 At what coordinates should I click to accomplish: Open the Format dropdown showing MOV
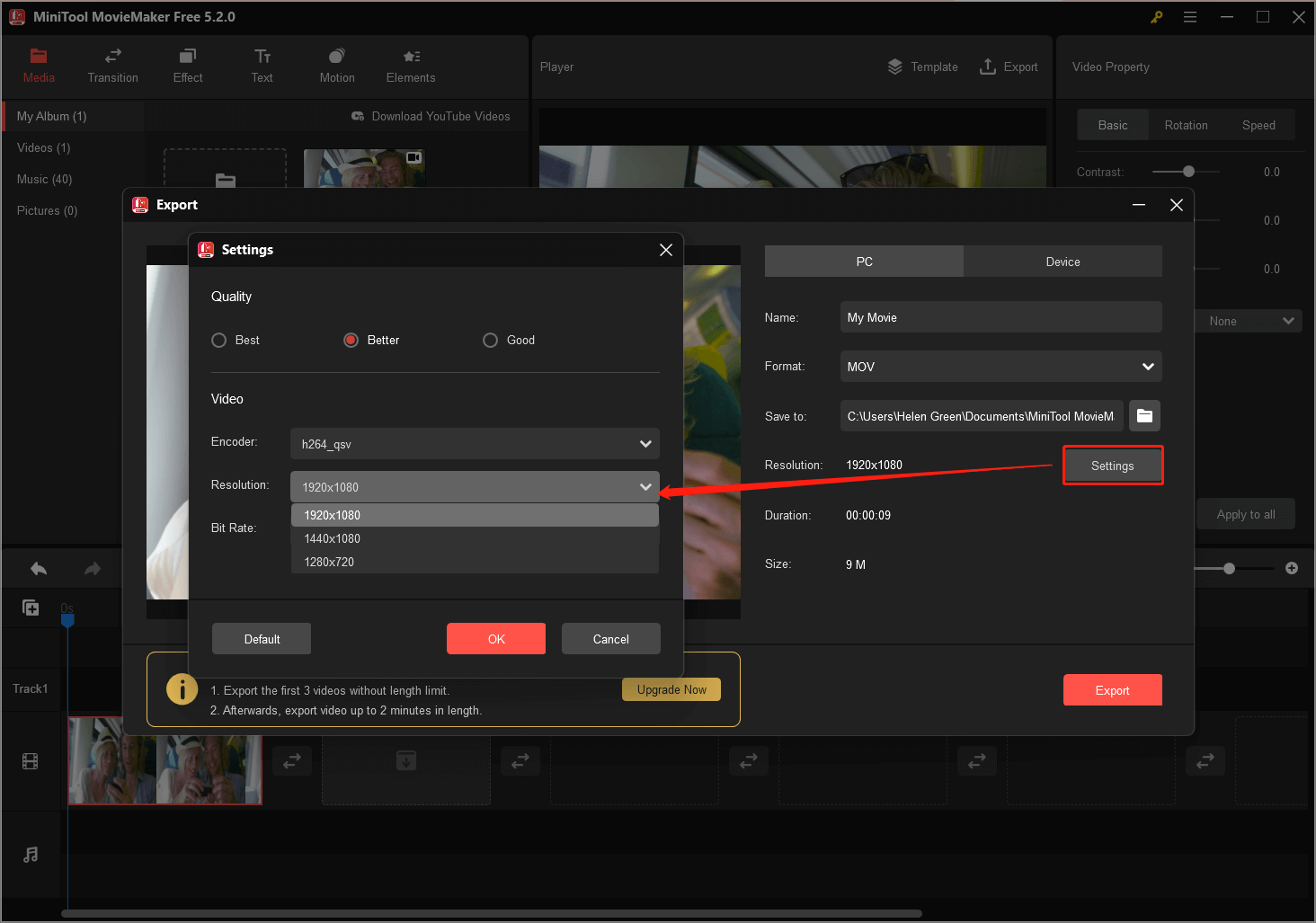[x=1000, y=366]
